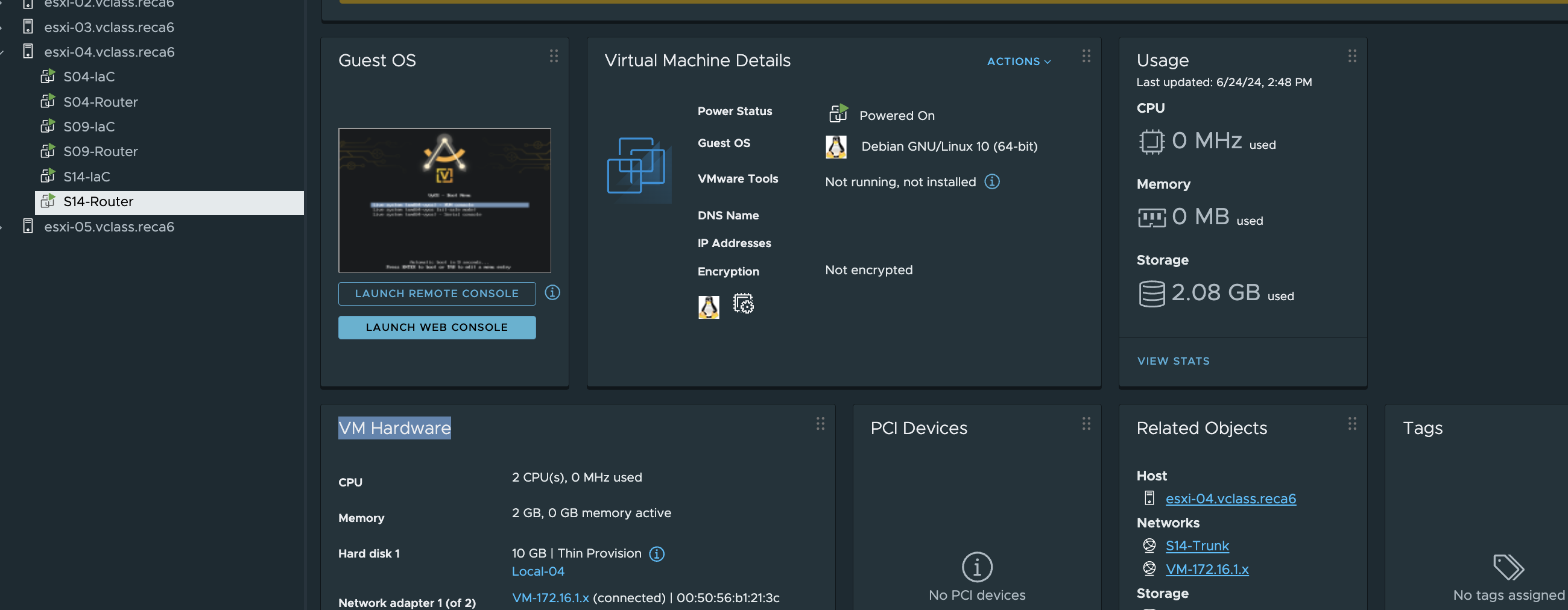Select S14-IaC in the inventory tree
Viewport: 1568px width, 610px height.
[87, 177]
